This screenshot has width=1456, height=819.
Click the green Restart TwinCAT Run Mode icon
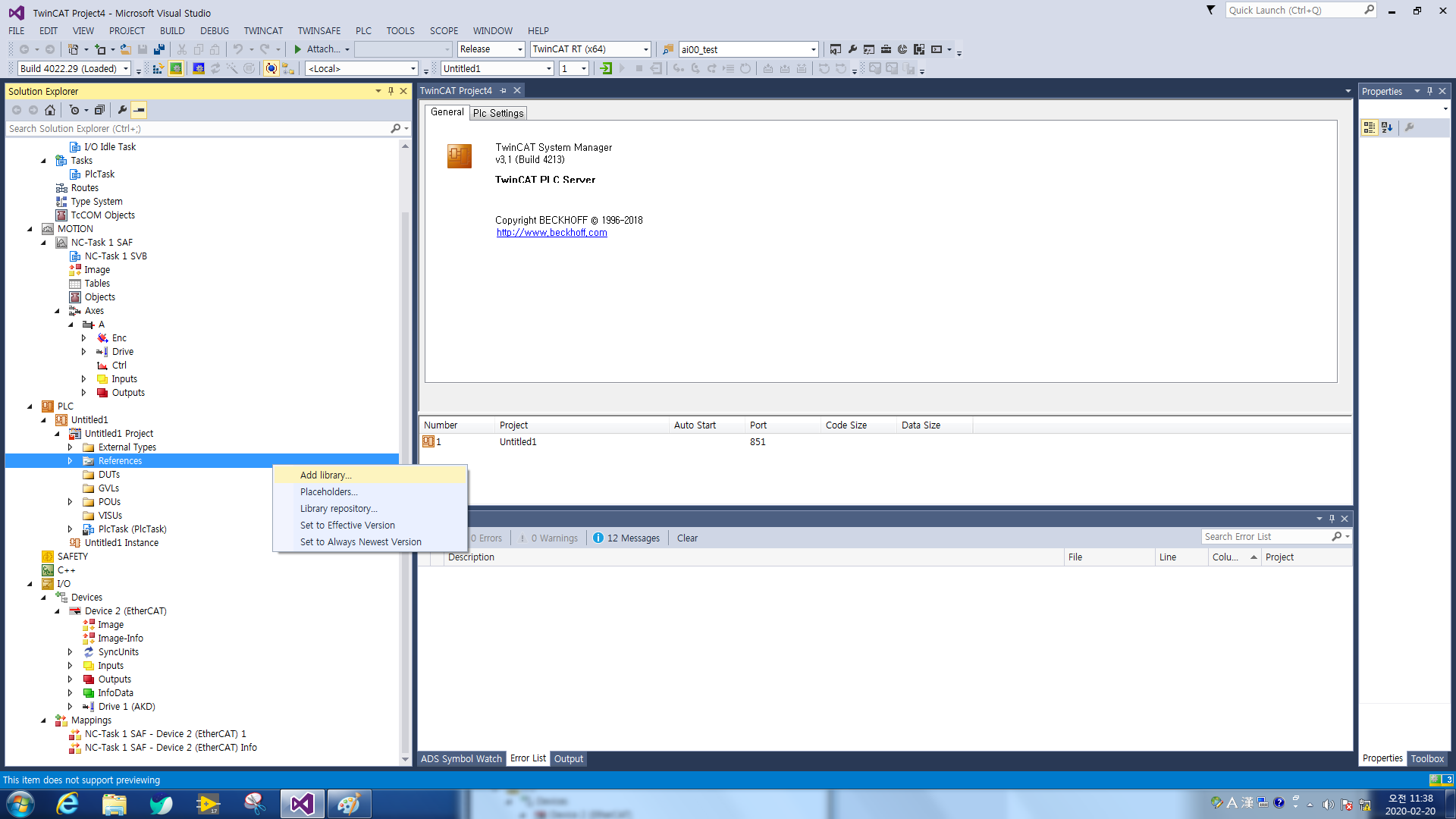(176, 69)
